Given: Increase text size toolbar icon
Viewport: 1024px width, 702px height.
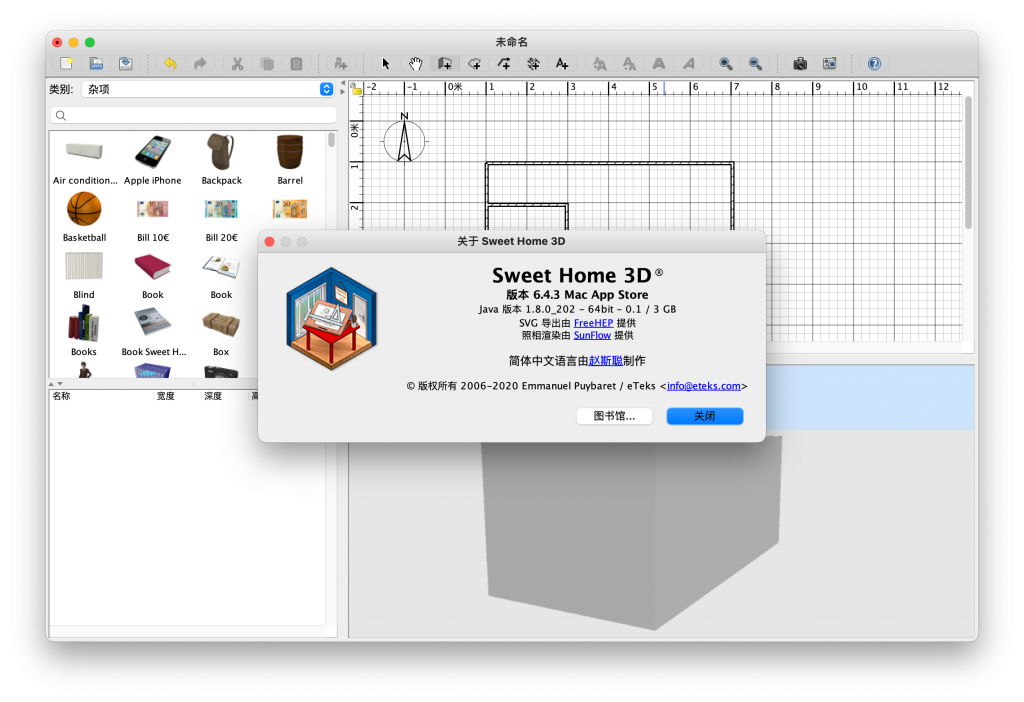Looking at the screenshot, I should (x=599, y=63).
